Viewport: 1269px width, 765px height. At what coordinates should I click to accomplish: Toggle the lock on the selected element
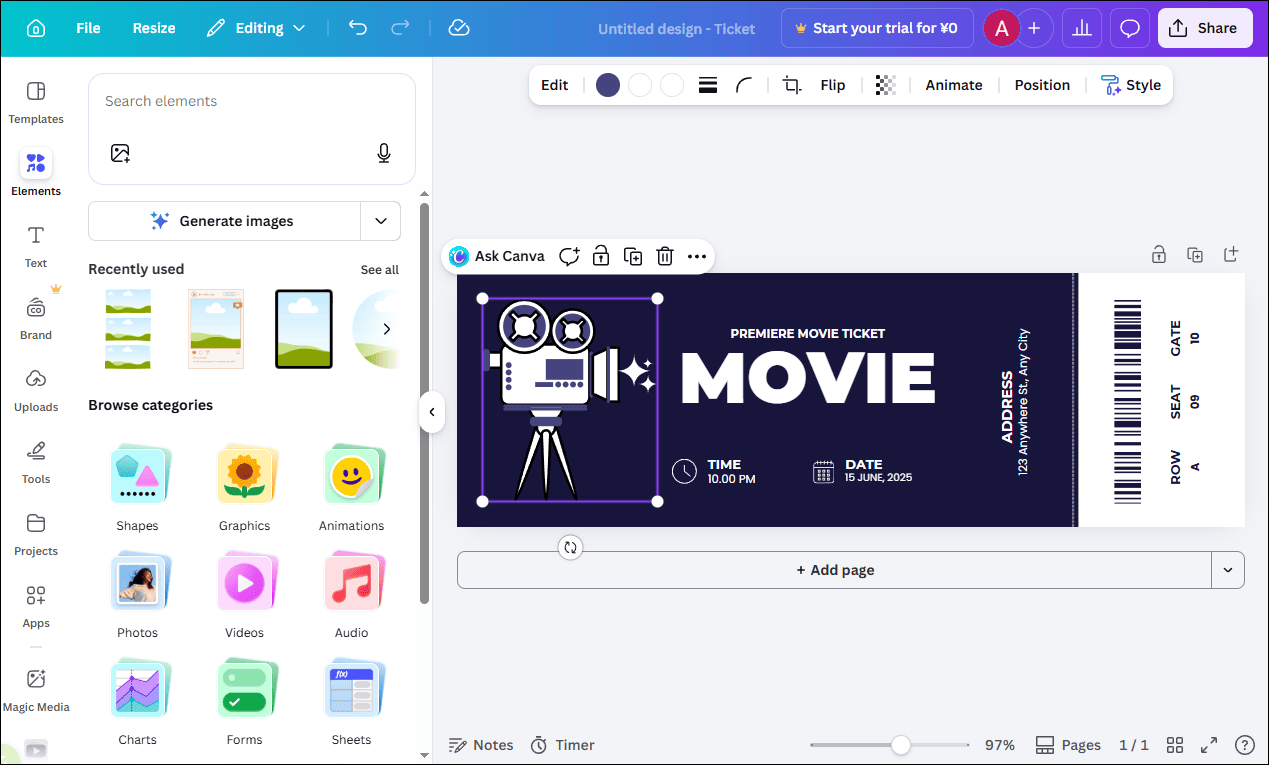point(601,256)
